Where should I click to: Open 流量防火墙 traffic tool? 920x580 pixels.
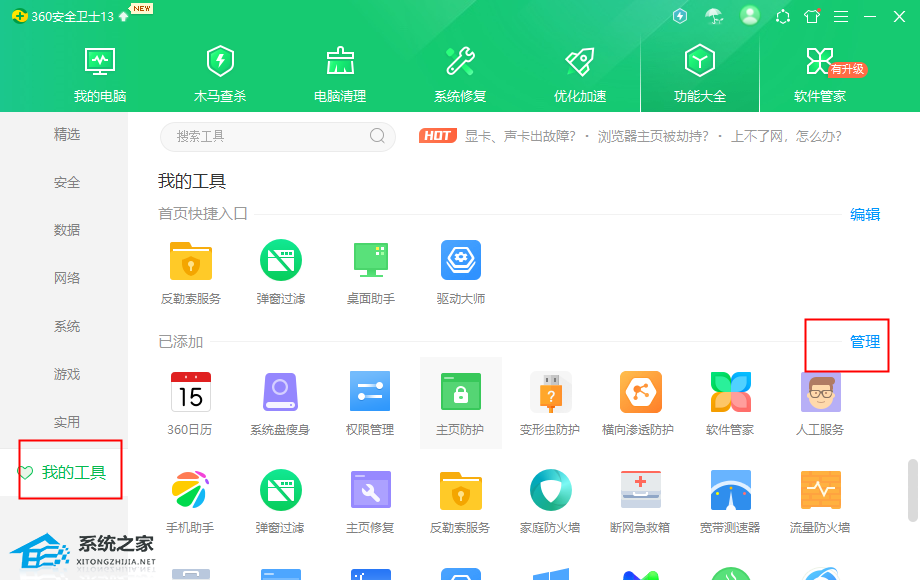pos(820,490)
